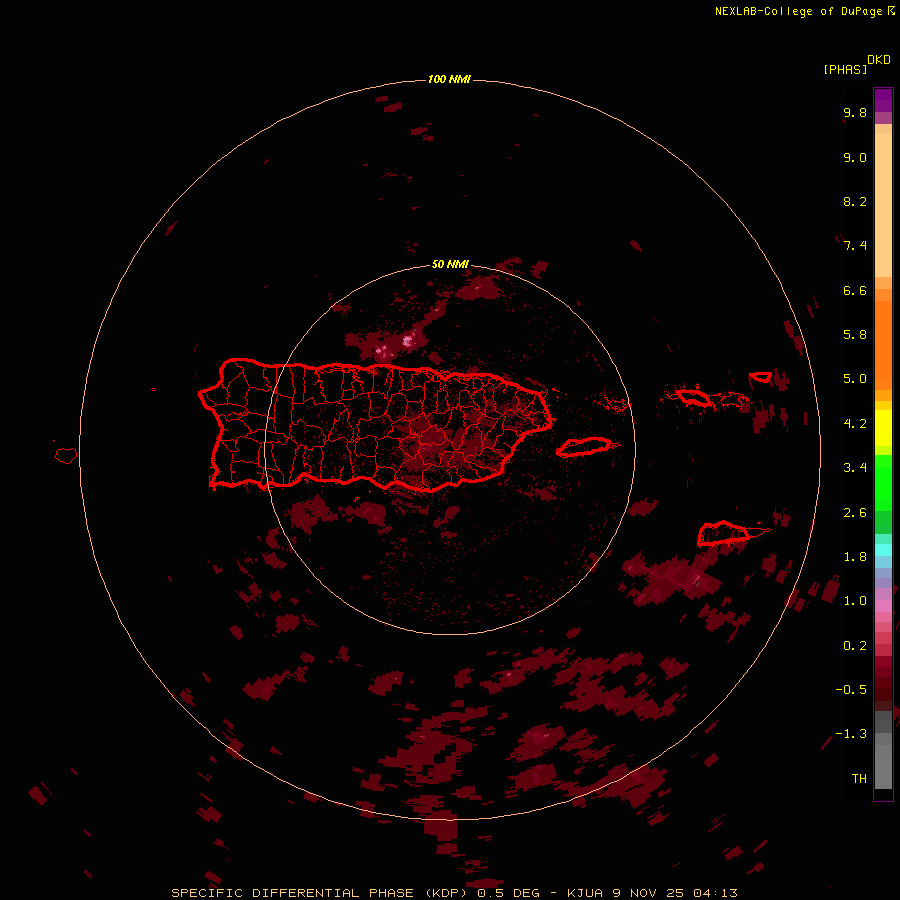Click the [PHAS] legend header
Screen dimensions: 900x900
pyautogui.click(x=845, y=69)
